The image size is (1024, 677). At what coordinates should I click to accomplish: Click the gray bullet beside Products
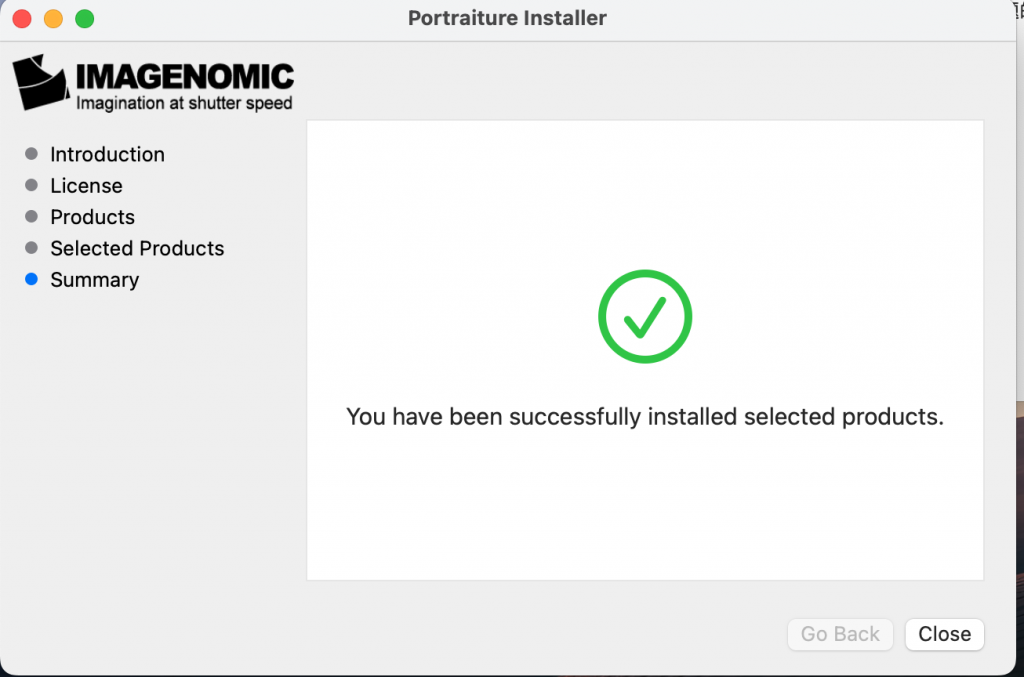[x=33, y=217]
